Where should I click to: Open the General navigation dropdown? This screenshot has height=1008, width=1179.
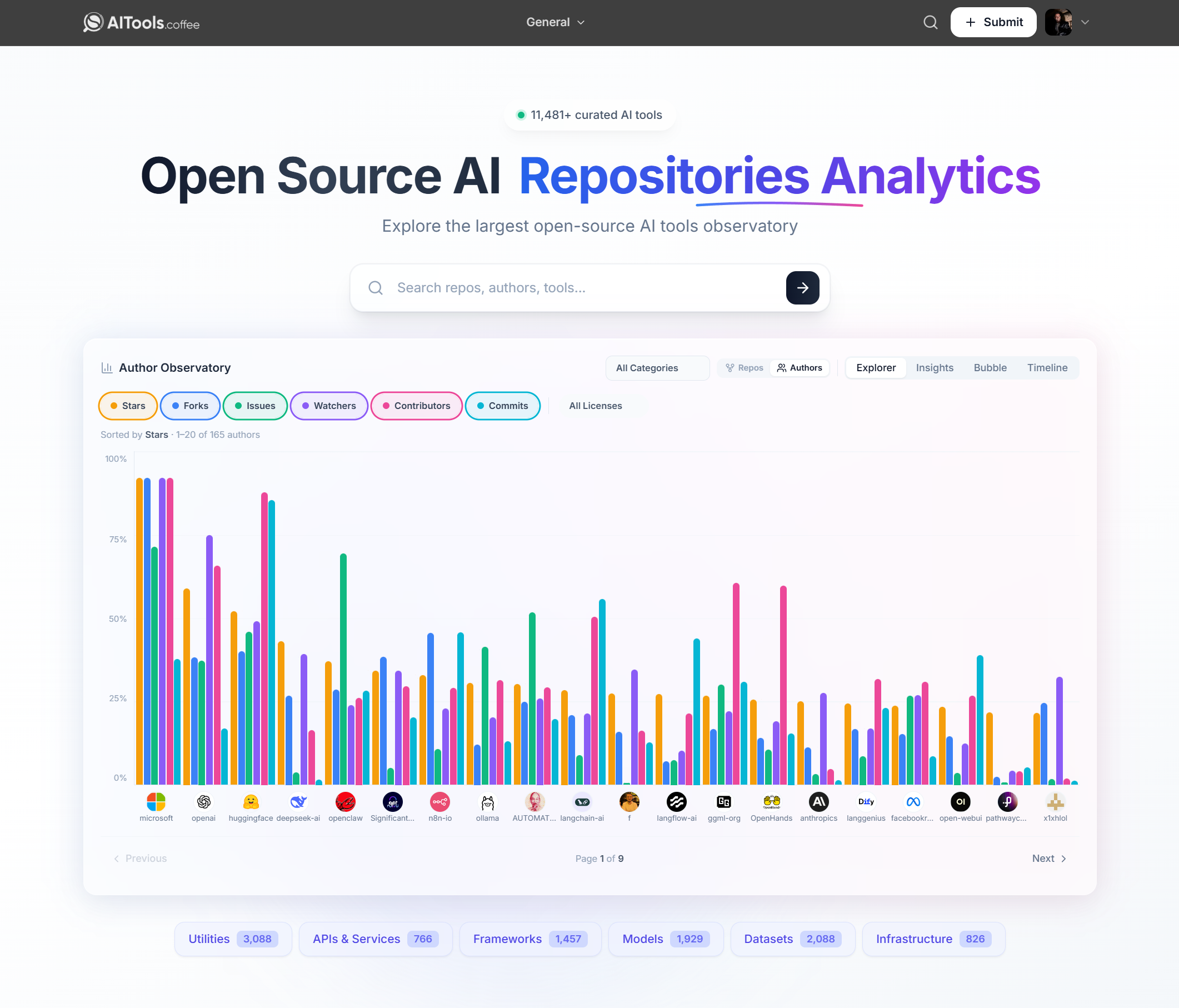pos(556,22)
